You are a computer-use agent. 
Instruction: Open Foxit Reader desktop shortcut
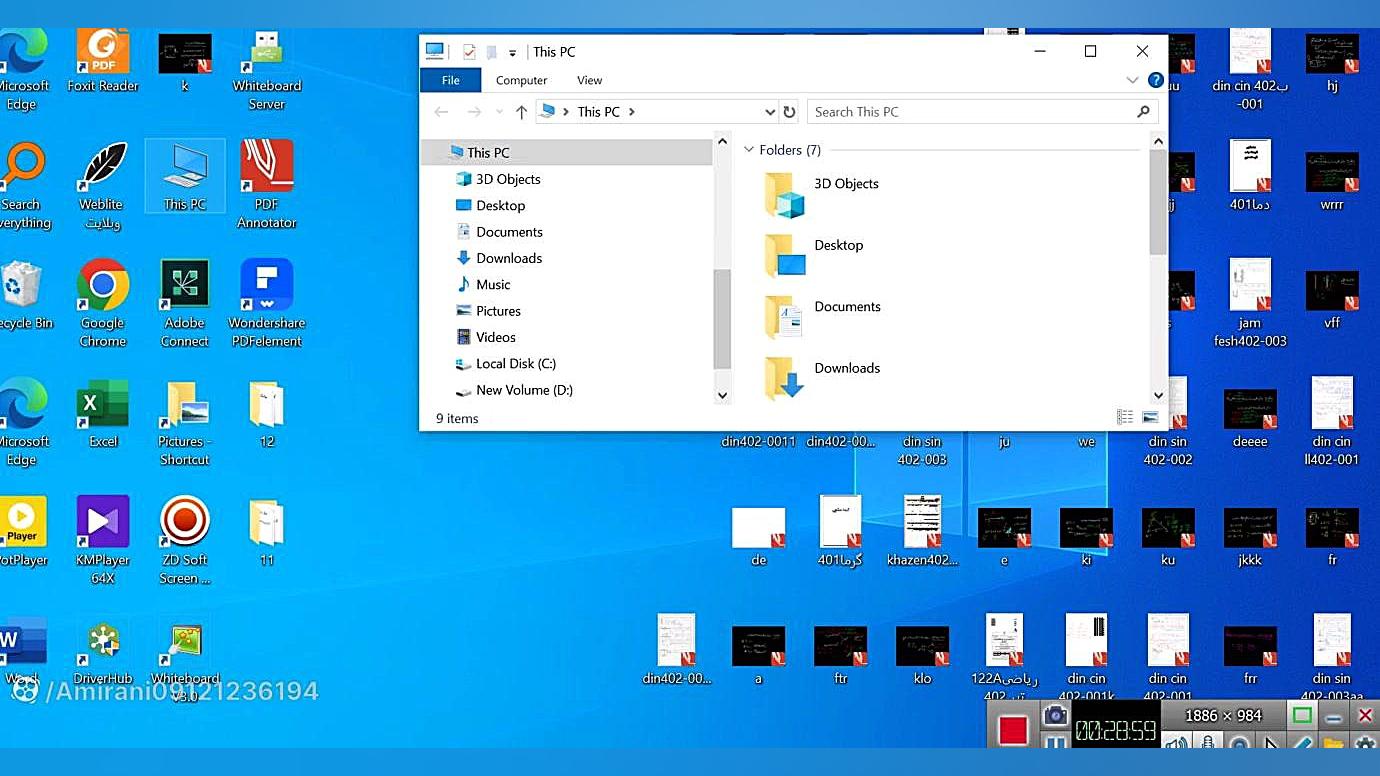pyautogui.click(x=103, y=60)
